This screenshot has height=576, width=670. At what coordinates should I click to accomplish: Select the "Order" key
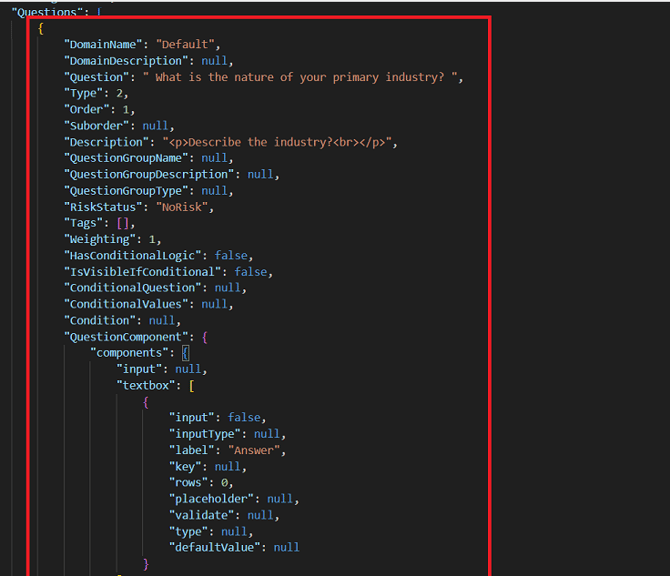pos(88,110)
